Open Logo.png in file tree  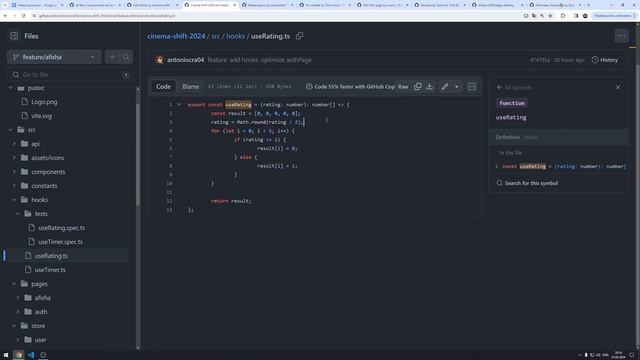[44, 102]
